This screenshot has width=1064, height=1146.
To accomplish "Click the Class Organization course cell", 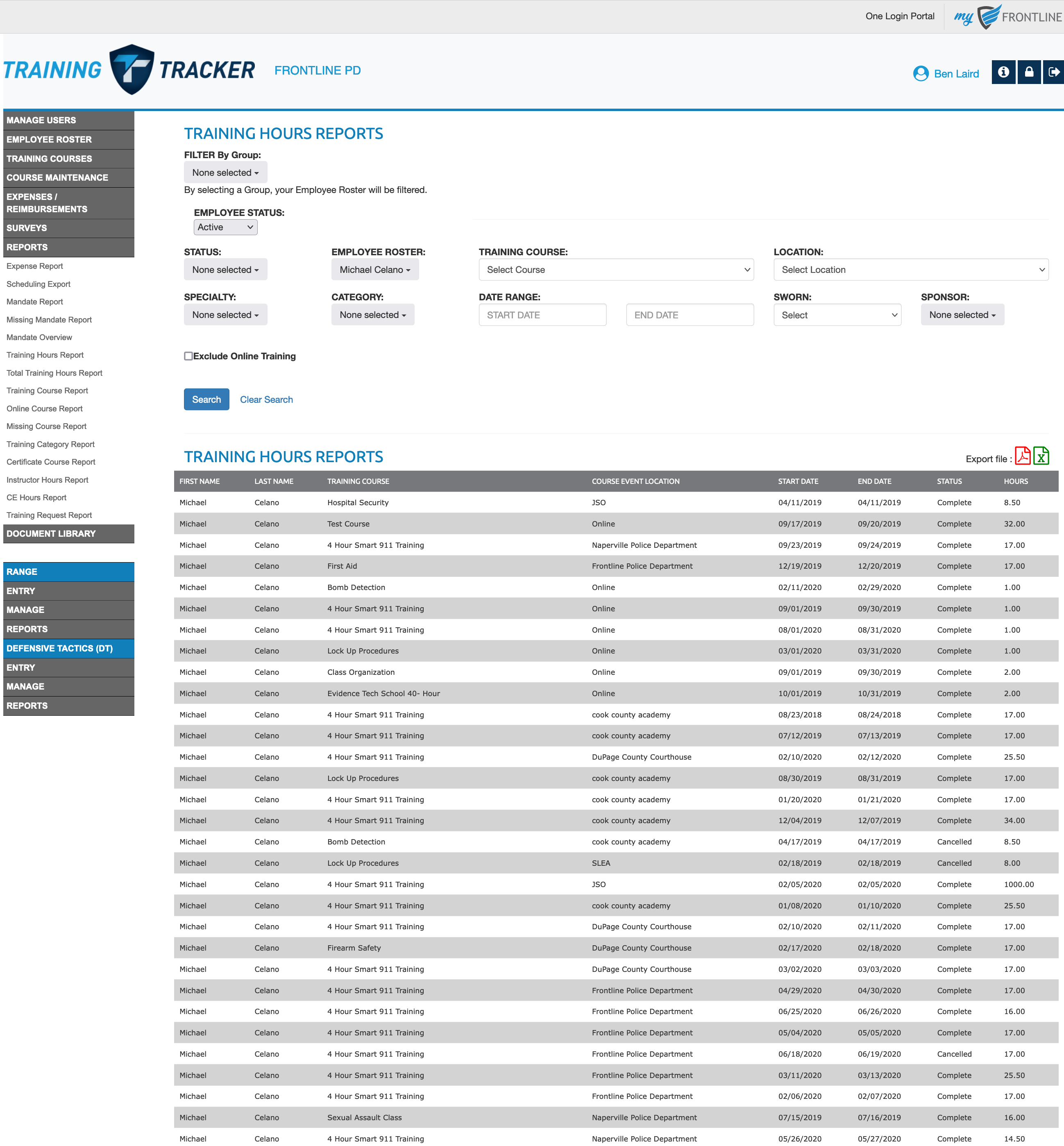I will click(x=361, y=672).
